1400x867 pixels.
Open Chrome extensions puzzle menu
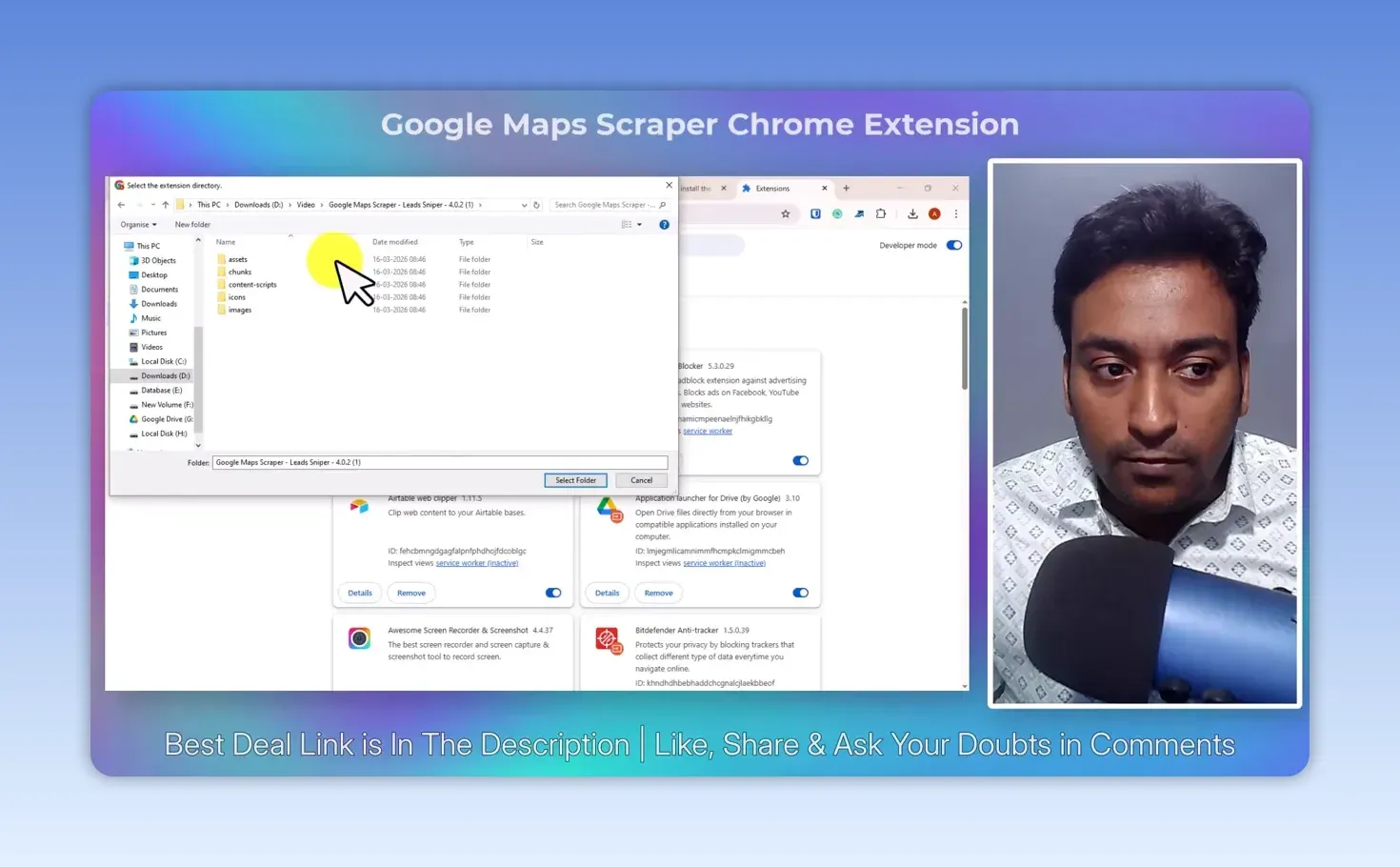coord(881,214)
